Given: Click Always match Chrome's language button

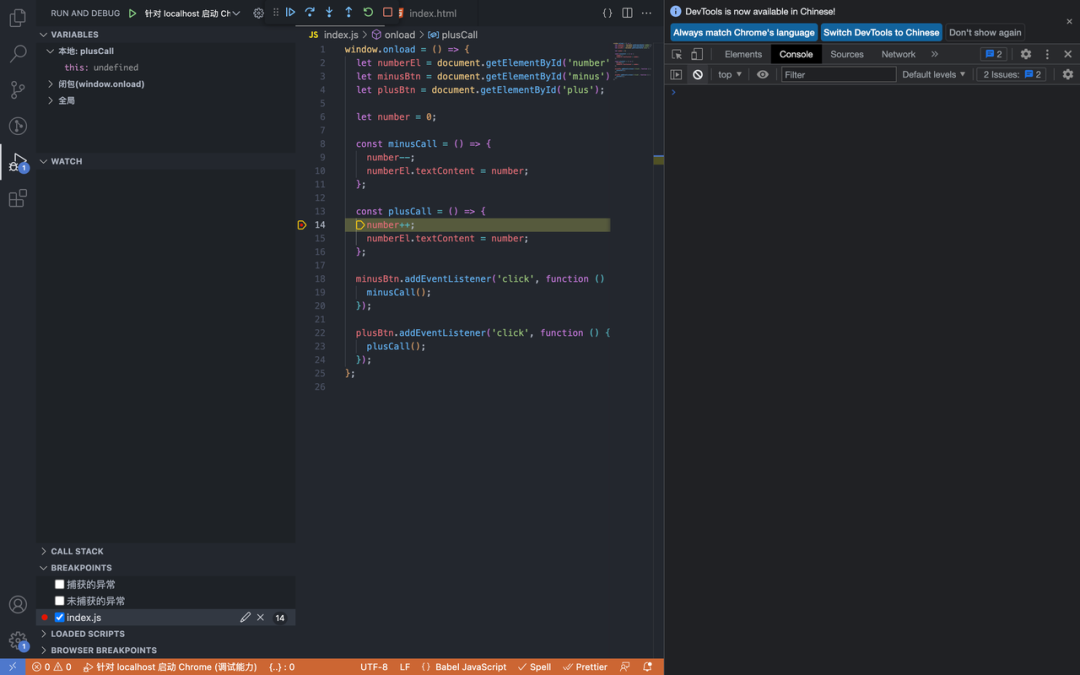Looking at the screenshot, I should 743,32.
